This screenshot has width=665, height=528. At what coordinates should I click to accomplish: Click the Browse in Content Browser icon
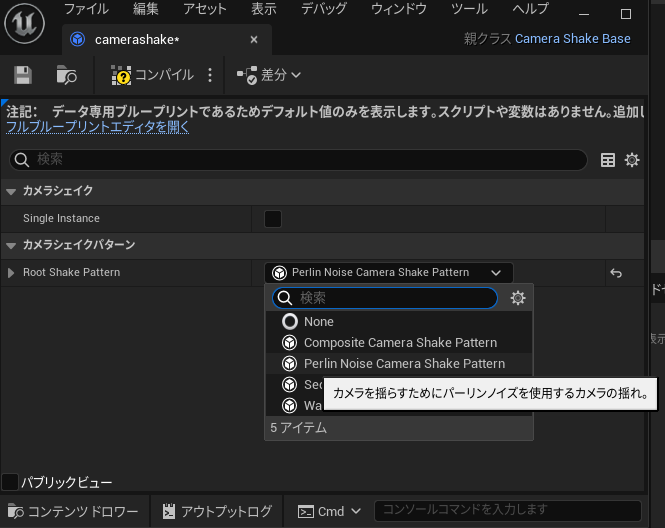coord(67,75)
